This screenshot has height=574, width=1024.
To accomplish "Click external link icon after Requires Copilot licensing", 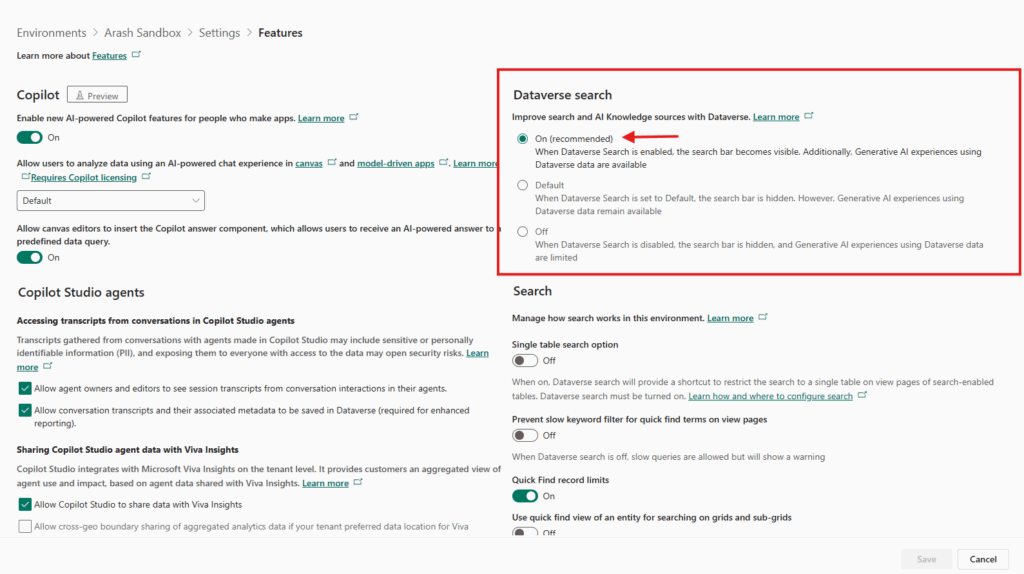I will pyautogui.click(x=146, y=177).
